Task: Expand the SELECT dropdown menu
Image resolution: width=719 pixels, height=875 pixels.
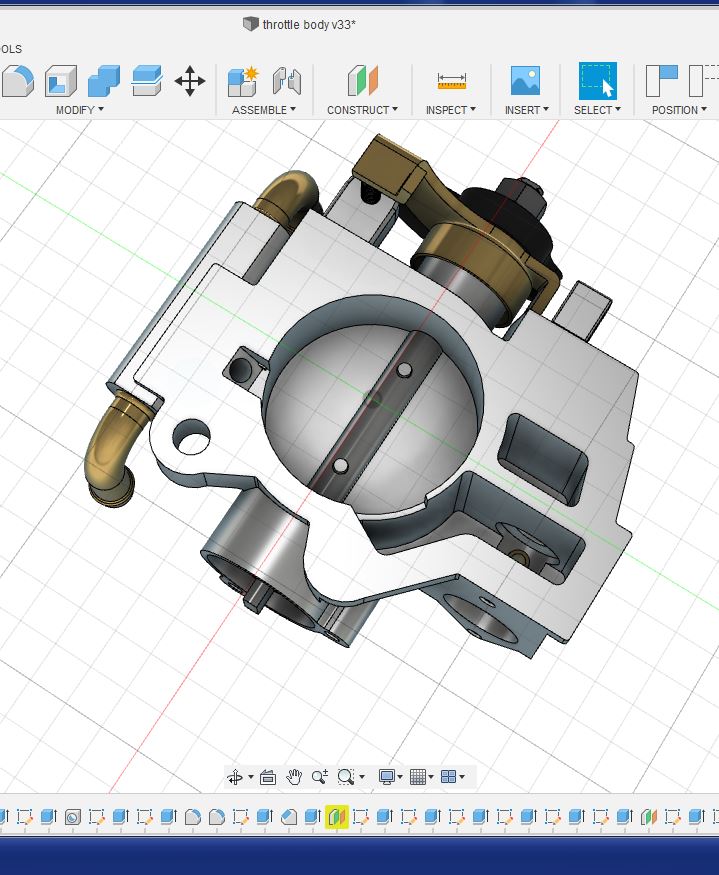Action: (x=597, y=110)
